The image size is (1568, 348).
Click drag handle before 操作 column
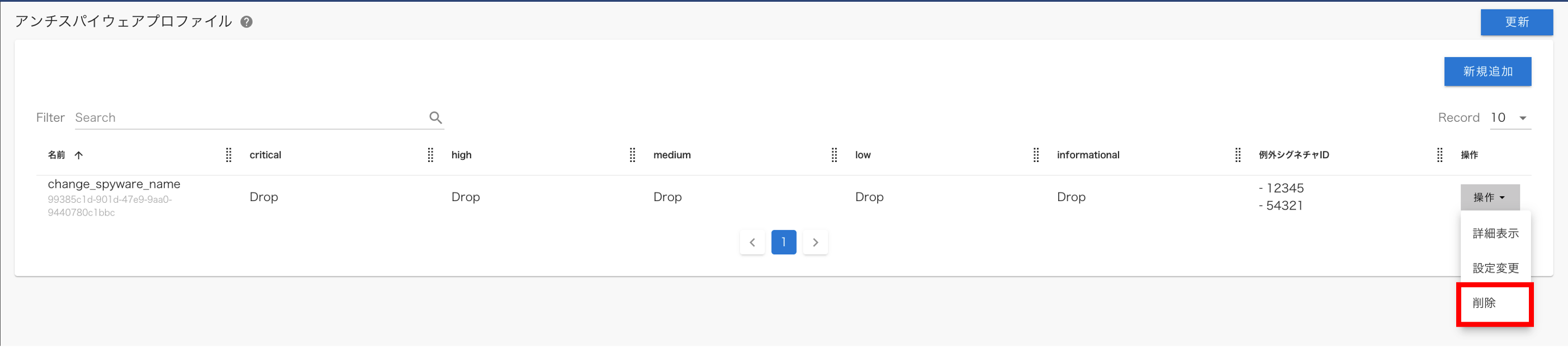[1439, 155]
